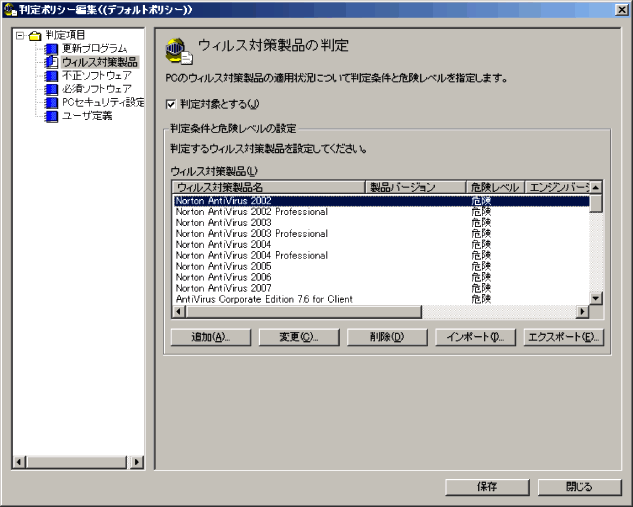Click the knight helmet header icon
This screenshot has height=507, width=633.
tap(179, 51)
